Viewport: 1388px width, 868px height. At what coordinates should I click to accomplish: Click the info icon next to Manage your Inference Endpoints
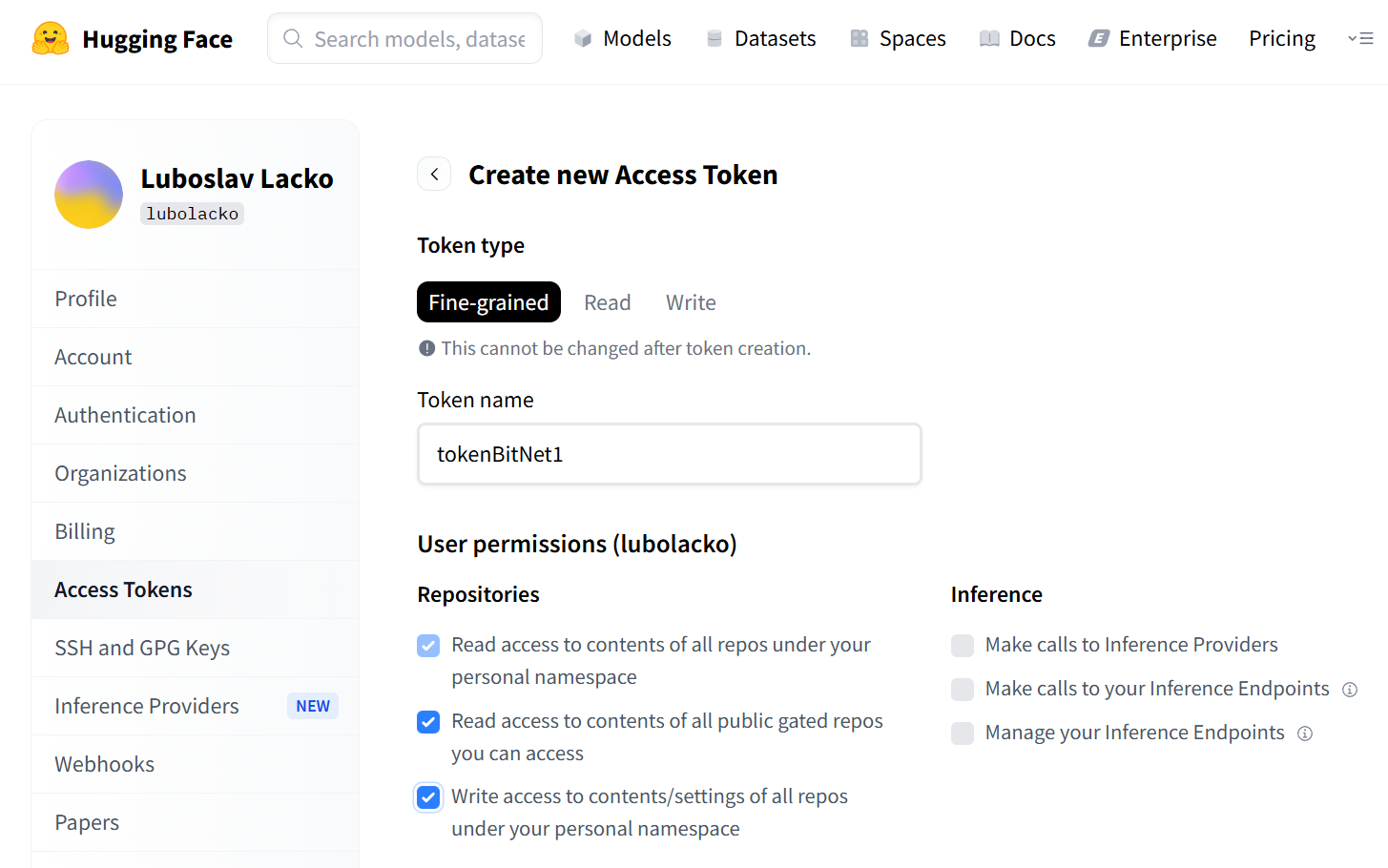pos(1305,734)
